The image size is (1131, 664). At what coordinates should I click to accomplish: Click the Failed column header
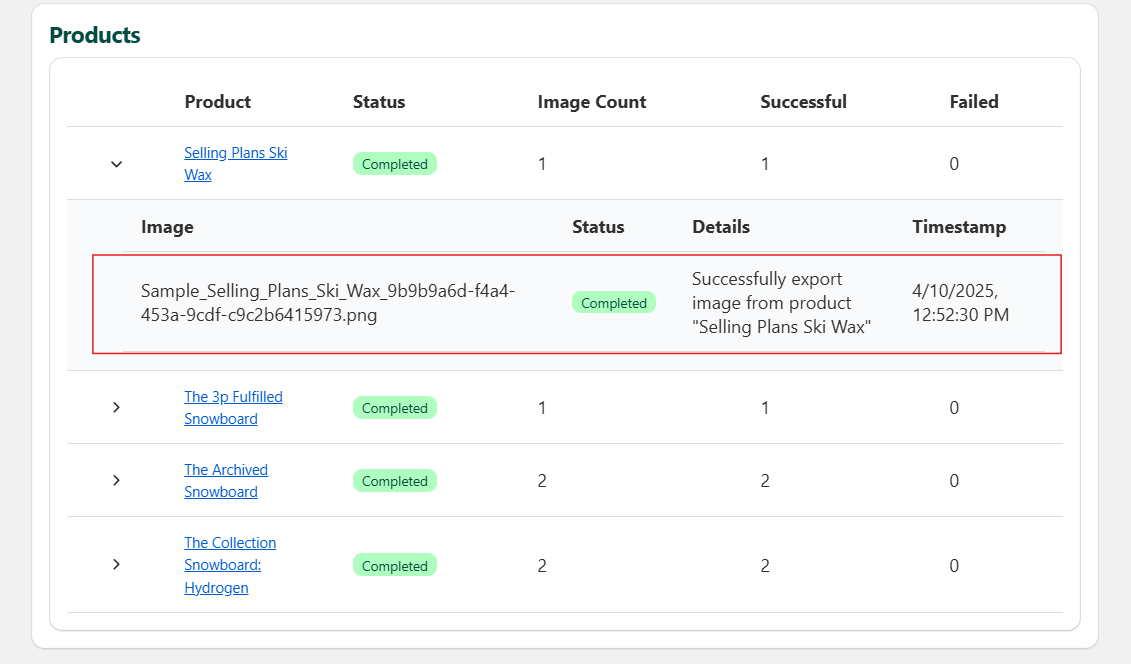click(973, 102)
